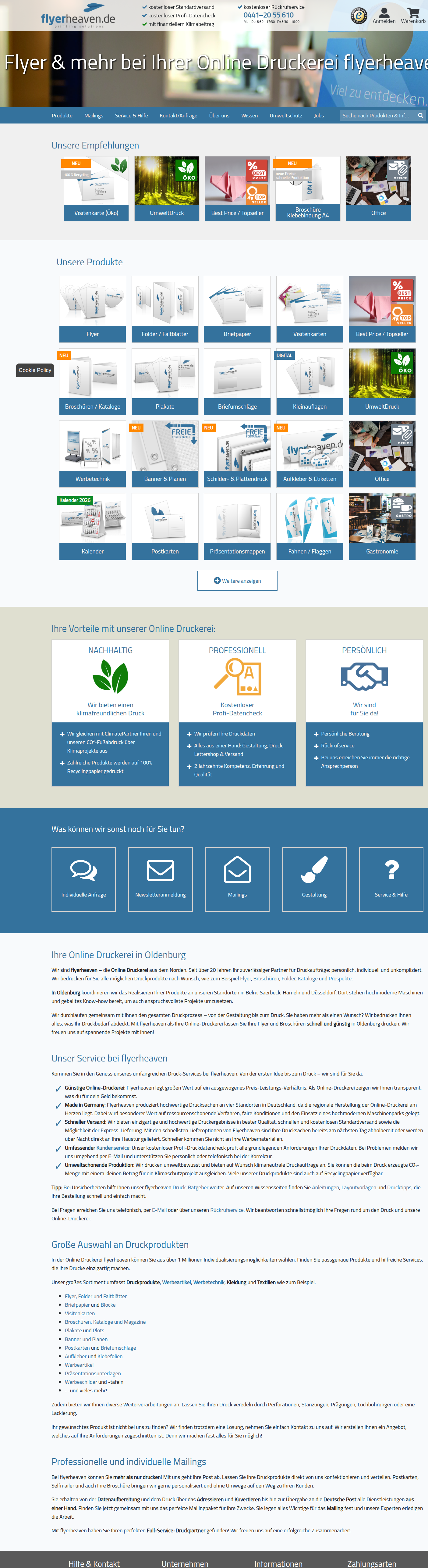
Task: Click the plus icon beside Persönliche Beratung
Action: (x=316, y=734)
